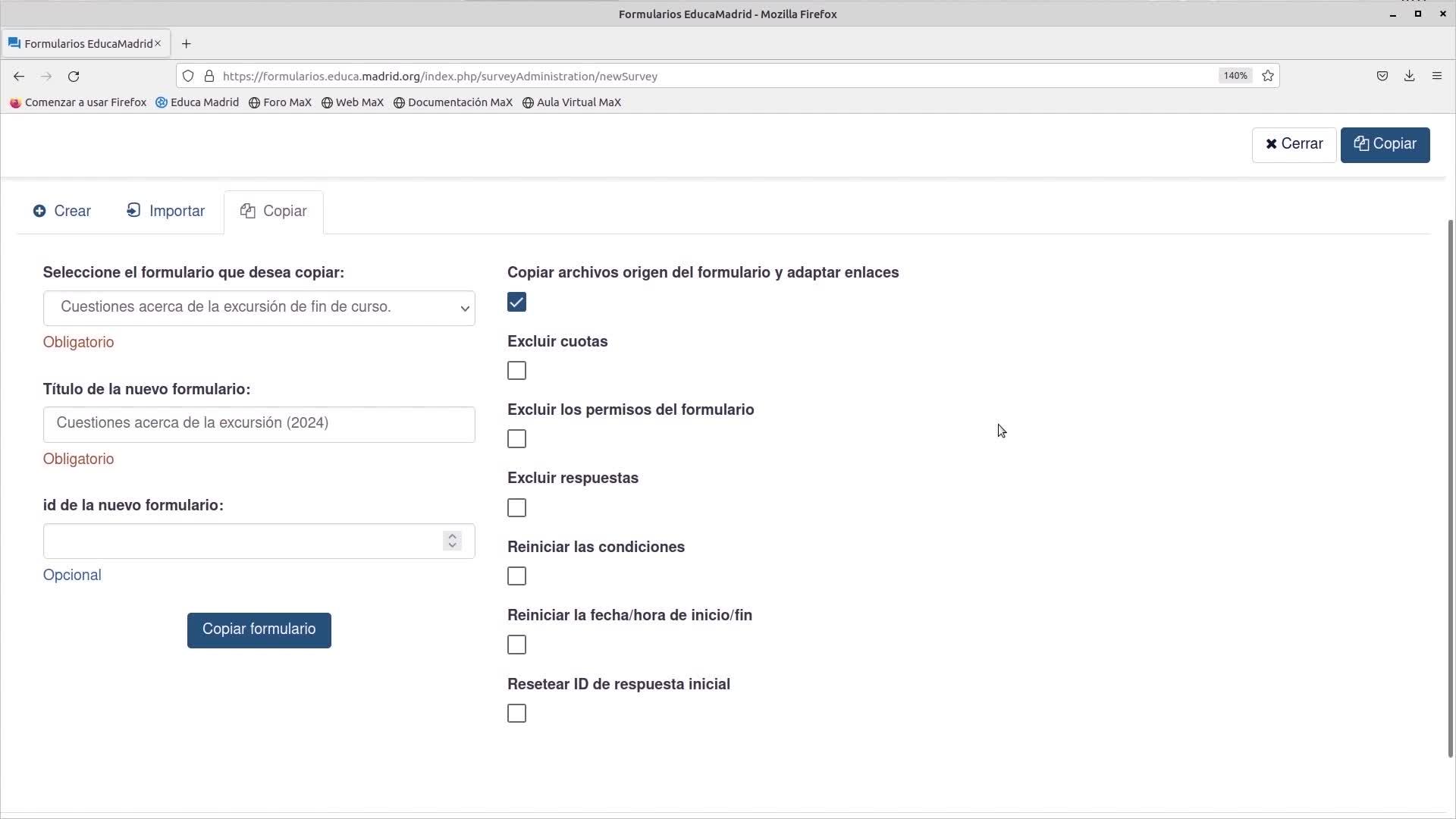The height and width of the screenshot is (819, 1456).
Task: Check the Excluir respuestas option
Action: [x=516, y=508]
